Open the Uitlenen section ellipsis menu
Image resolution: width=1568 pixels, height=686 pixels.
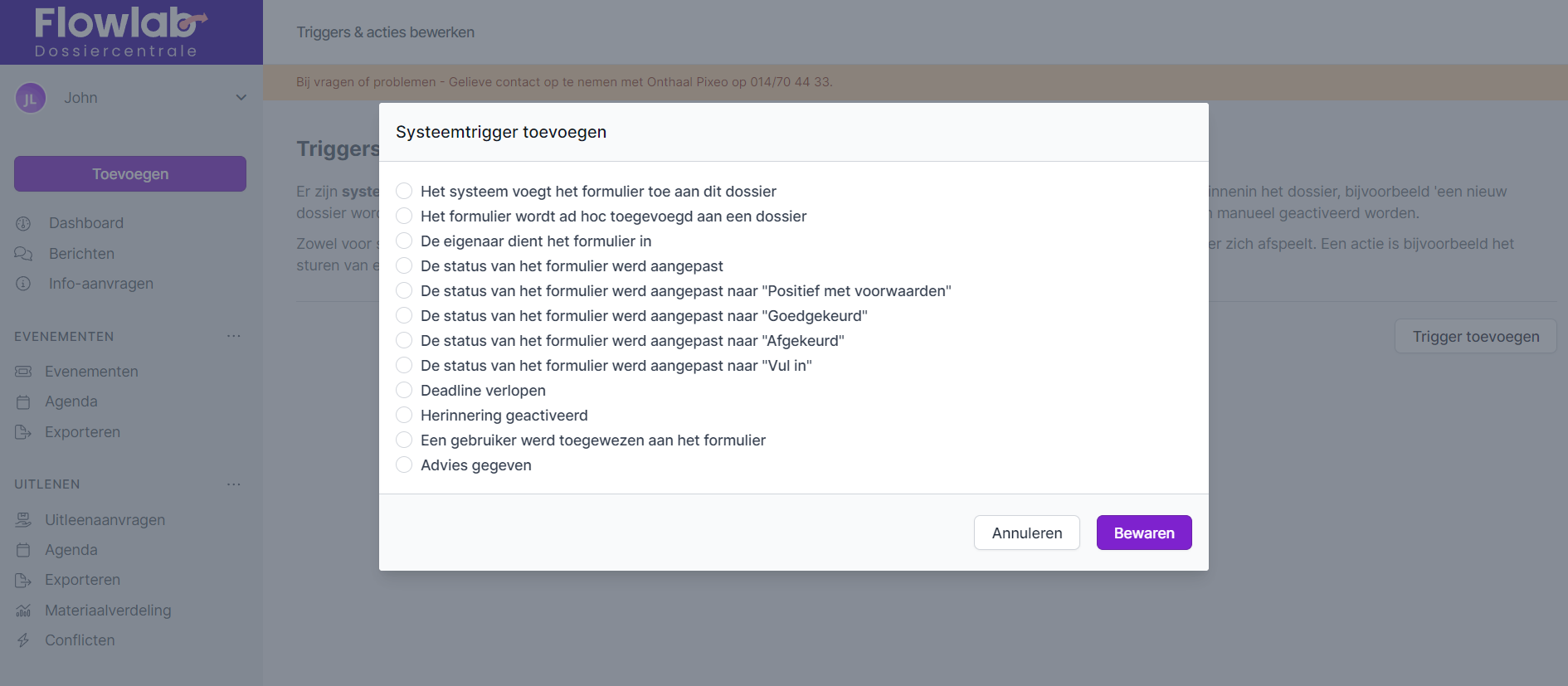coord(234,484)
